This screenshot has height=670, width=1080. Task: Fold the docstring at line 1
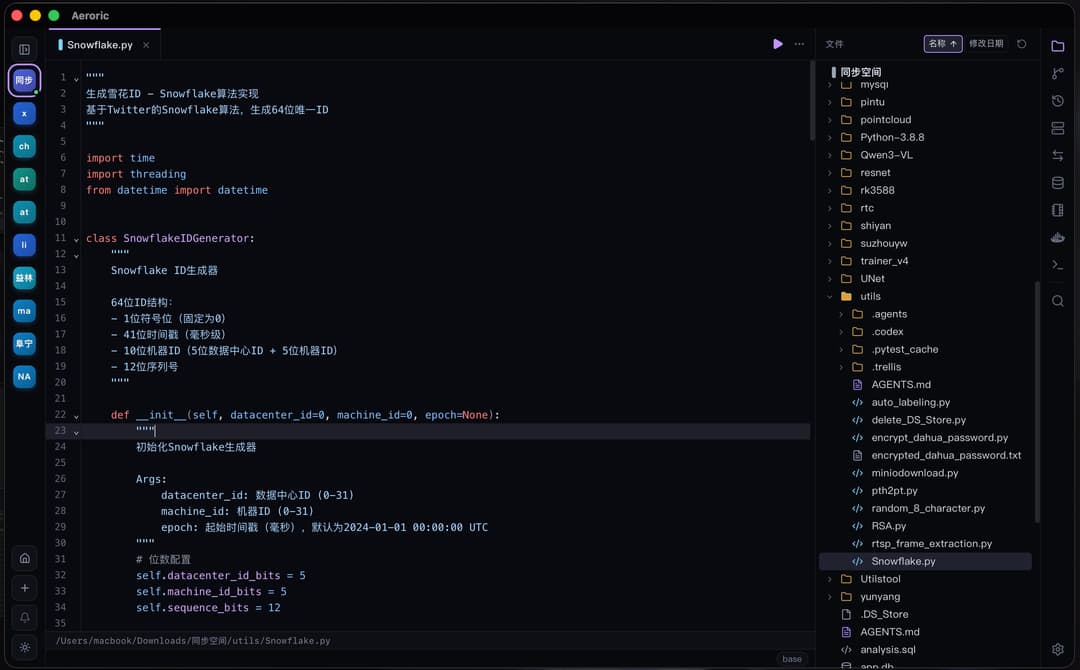[76, 78]
